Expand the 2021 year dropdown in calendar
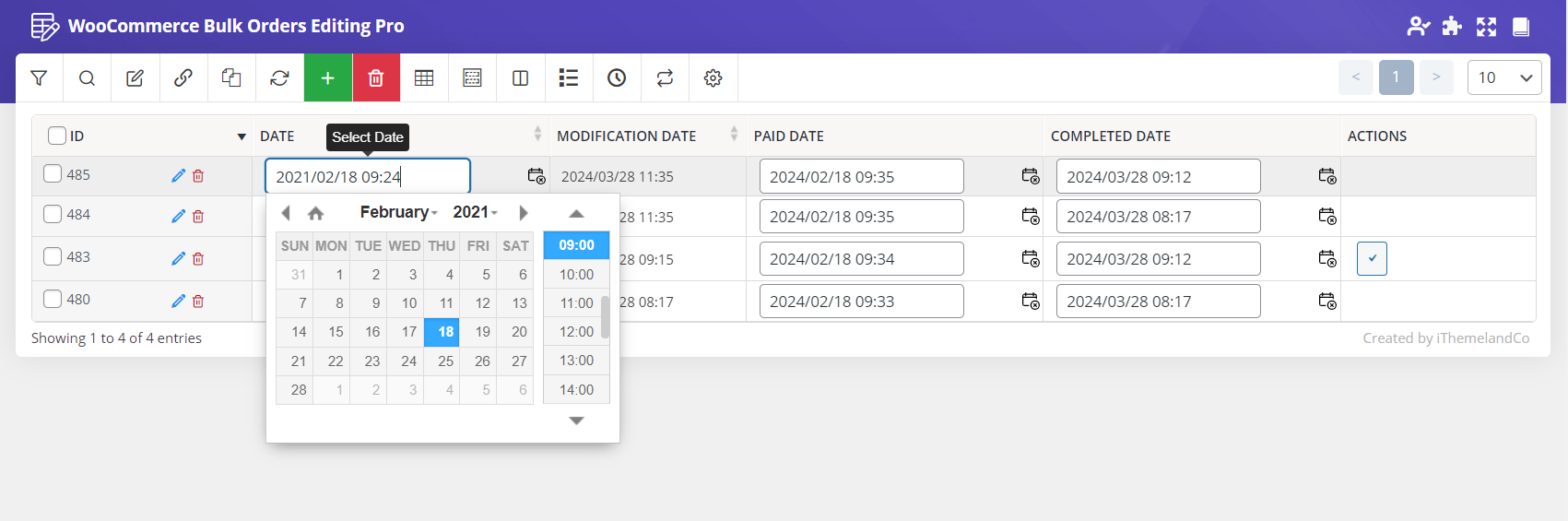The width and height of the screenshot is (1568, 521). (x=475, y=213)
